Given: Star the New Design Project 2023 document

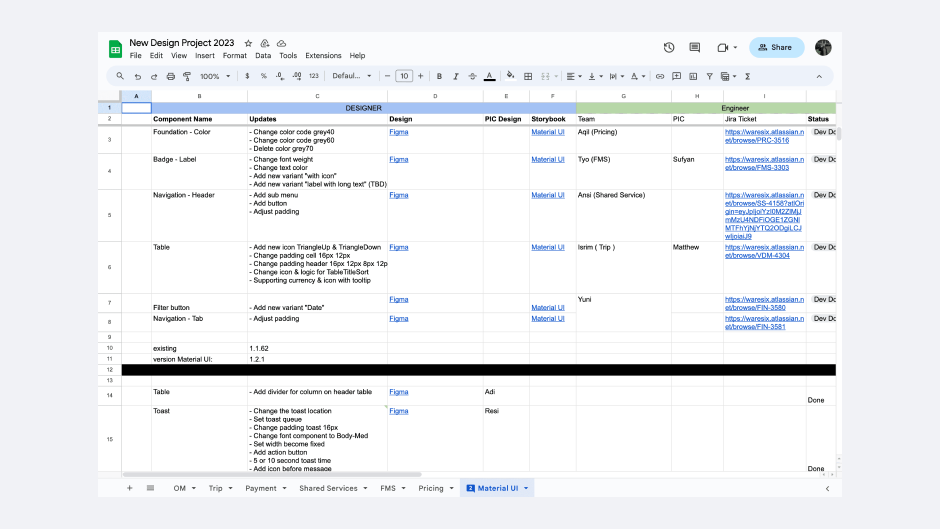Looking at the screenshot, I should tap(248, 43).
